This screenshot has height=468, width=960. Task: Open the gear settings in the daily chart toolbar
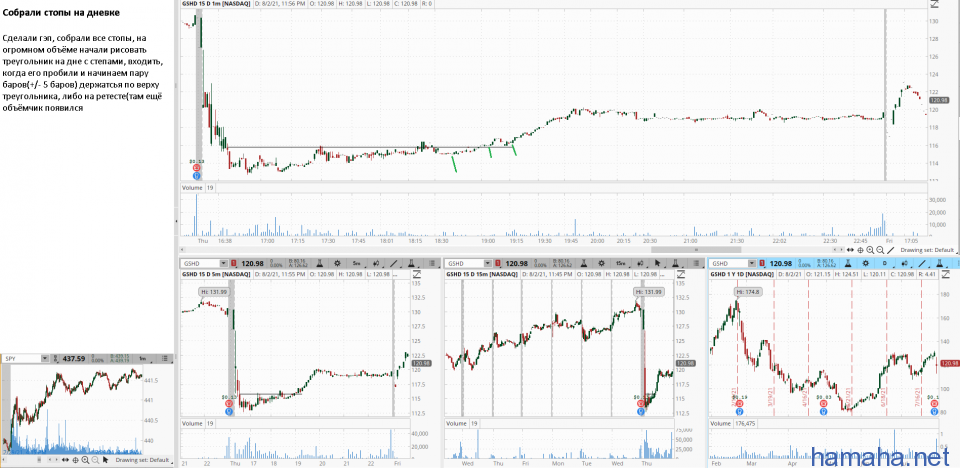[866, 263]
